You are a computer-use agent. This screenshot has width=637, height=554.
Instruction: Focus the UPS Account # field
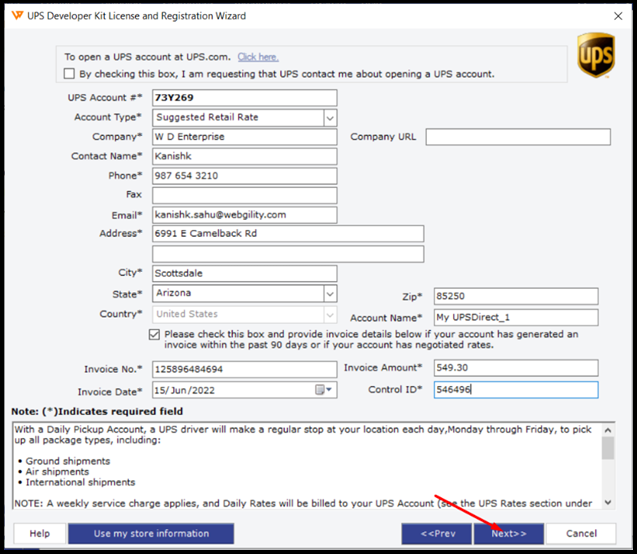[x=245, y=98]
